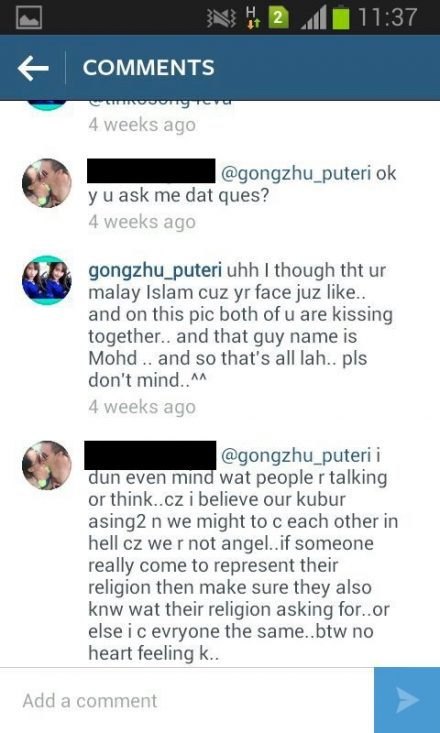Tap the vibrate mode status icon
The image size is (440, 733).
click(222, 18)
